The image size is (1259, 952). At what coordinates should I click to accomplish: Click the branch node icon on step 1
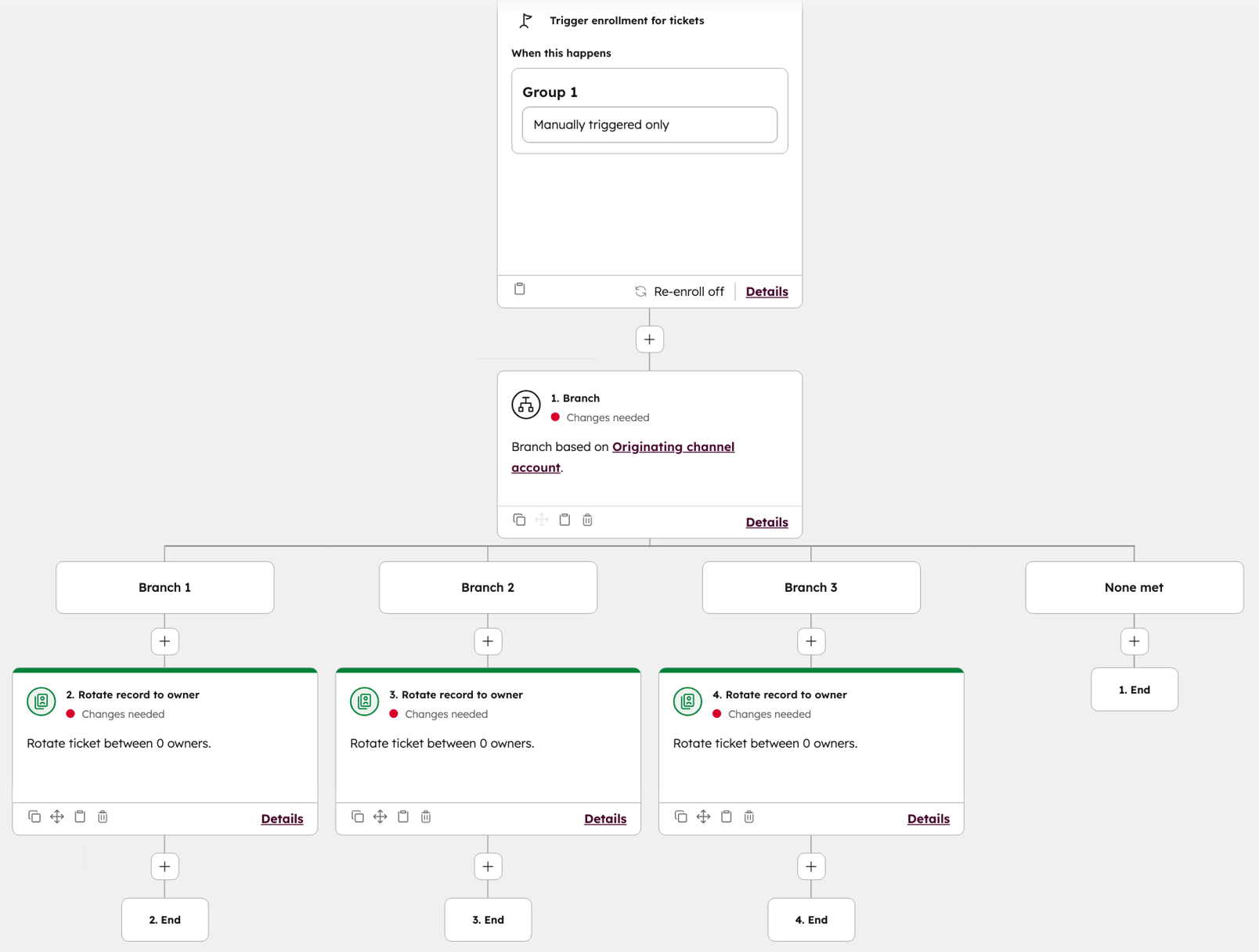[x=525, y=405]
